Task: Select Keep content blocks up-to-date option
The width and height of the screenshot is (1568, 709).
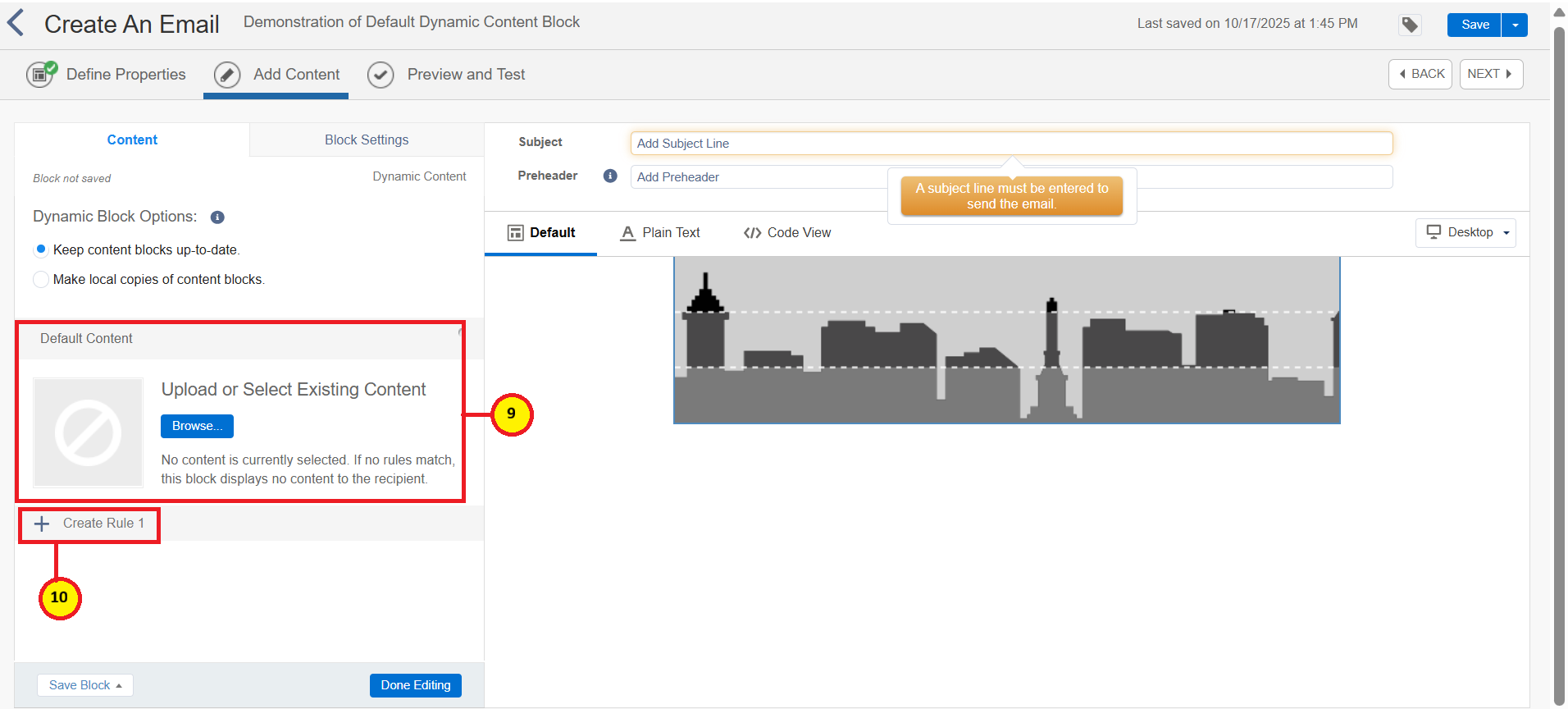Action: coord(41,249)
